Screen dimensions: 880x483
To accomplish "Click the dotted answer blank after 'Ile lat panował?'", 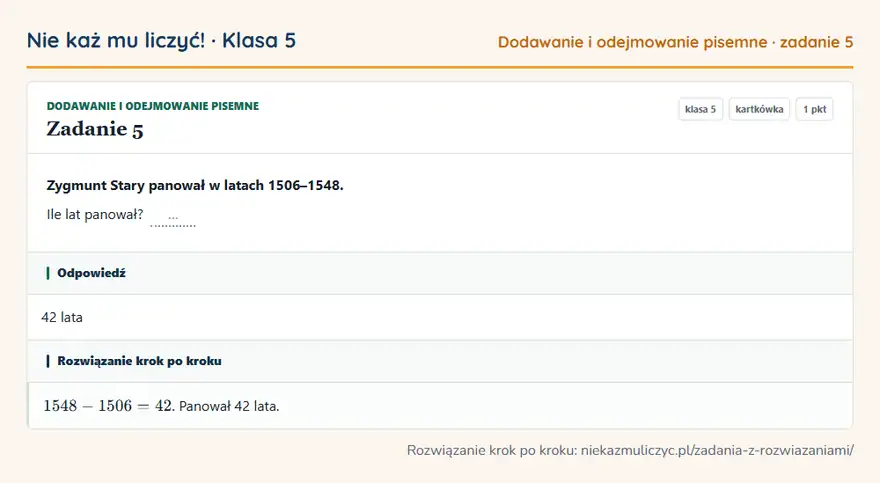I will pyautogui.click(x=173, y=219).
